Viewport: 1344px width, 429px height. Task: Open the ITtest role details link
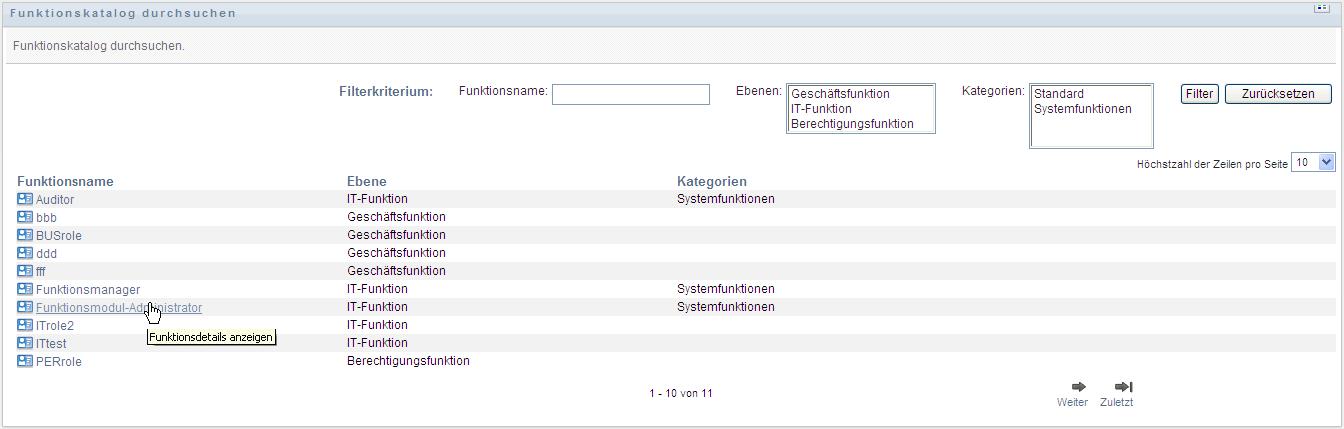[51, 343]
